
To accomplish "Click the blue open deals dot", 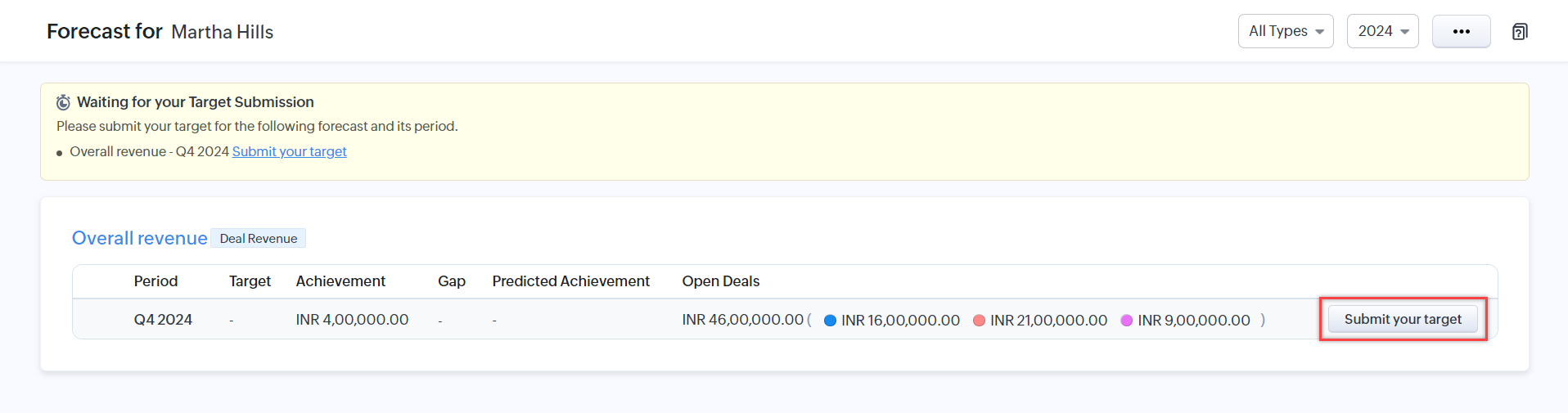I will pyautogui.click(x=830, y=321).
